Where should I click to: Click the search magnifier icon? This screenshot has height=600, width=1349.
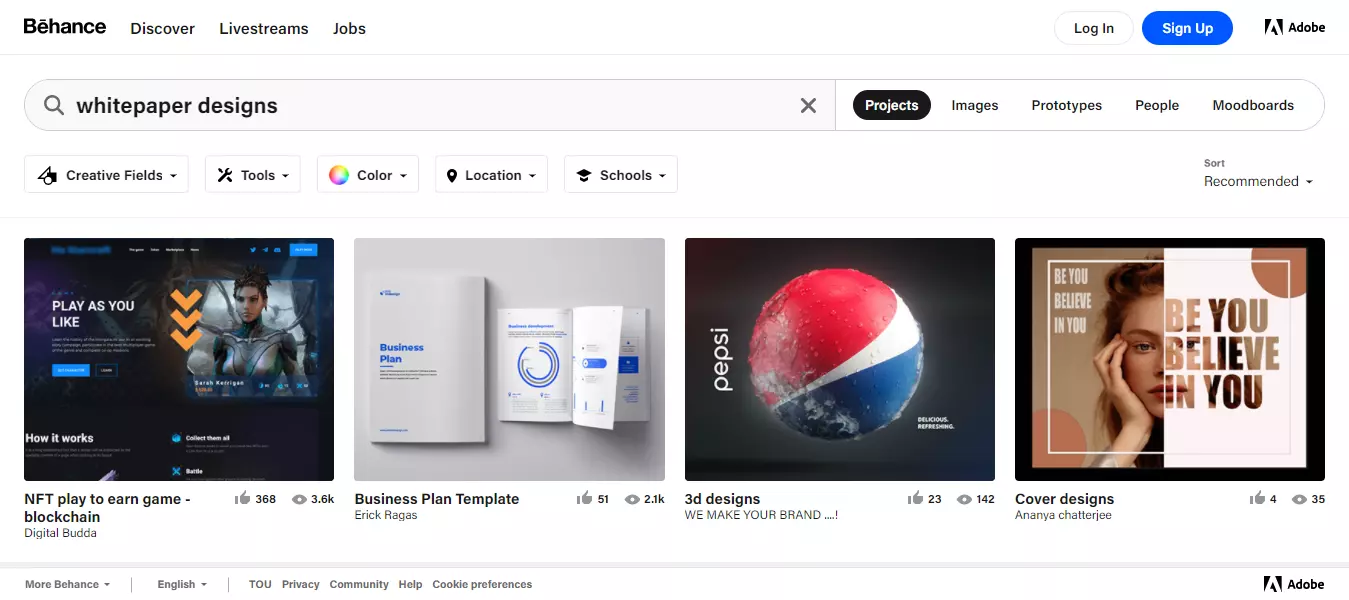pyautogui.click(x=54, y=105)
